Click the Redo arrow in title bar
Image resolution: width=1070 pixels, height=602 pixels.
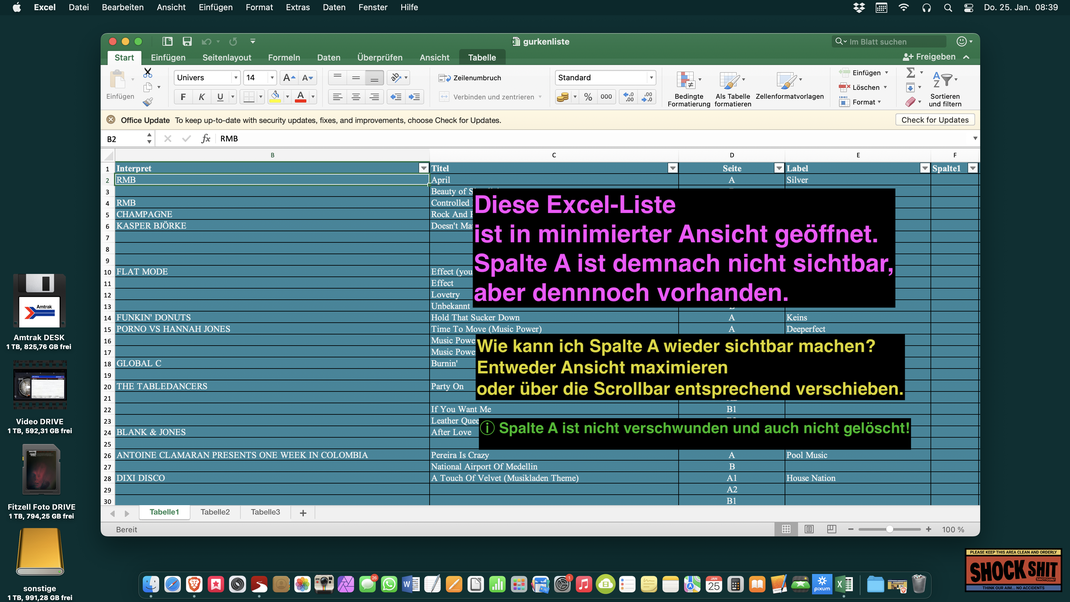233,42
